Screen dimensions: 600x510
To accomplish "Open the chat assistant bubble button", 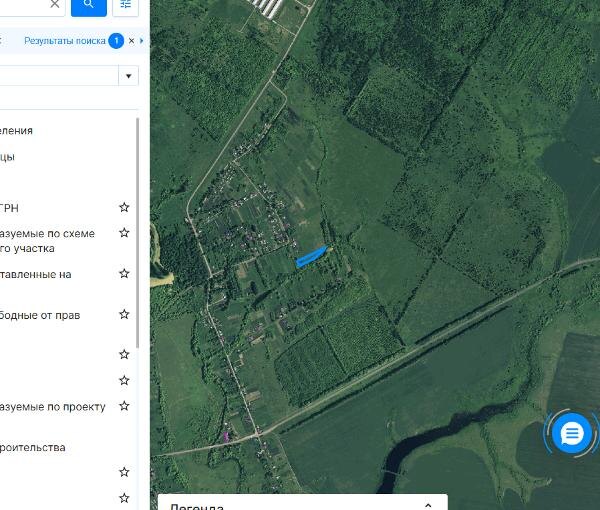I will [x=572, y=434].
